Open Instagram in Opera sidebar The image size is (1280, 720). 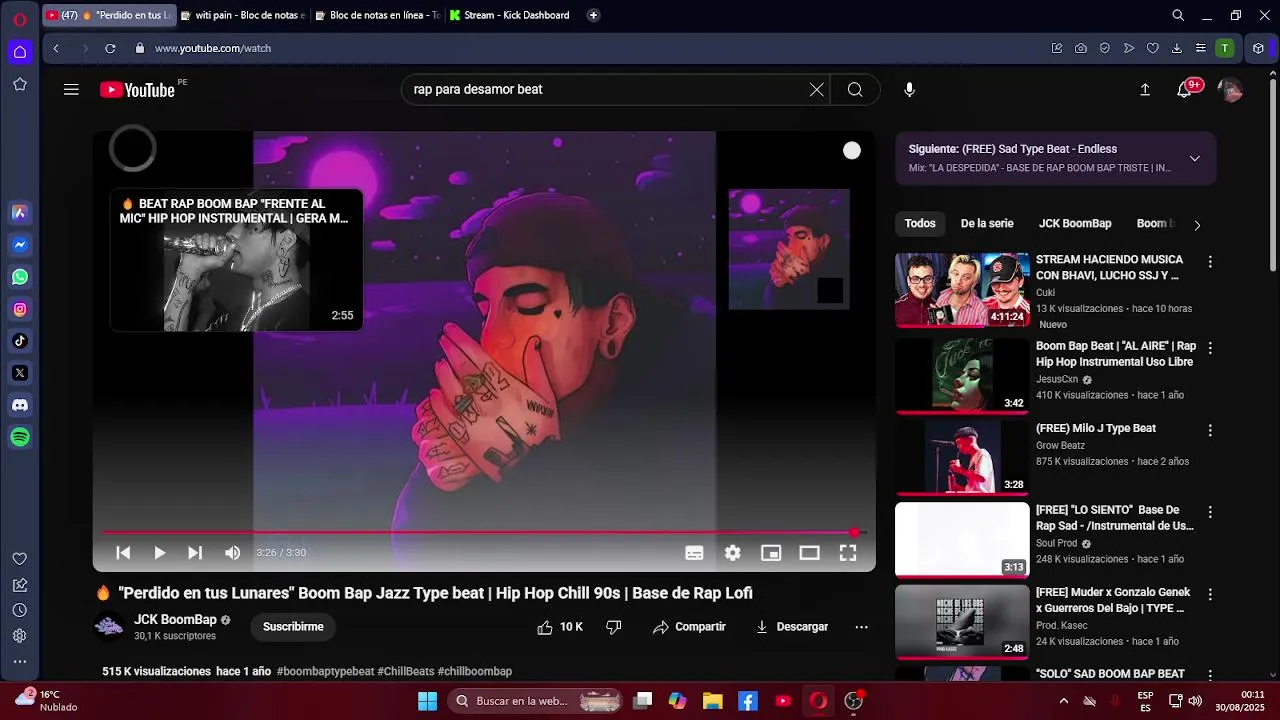click(x=19, y=309)
